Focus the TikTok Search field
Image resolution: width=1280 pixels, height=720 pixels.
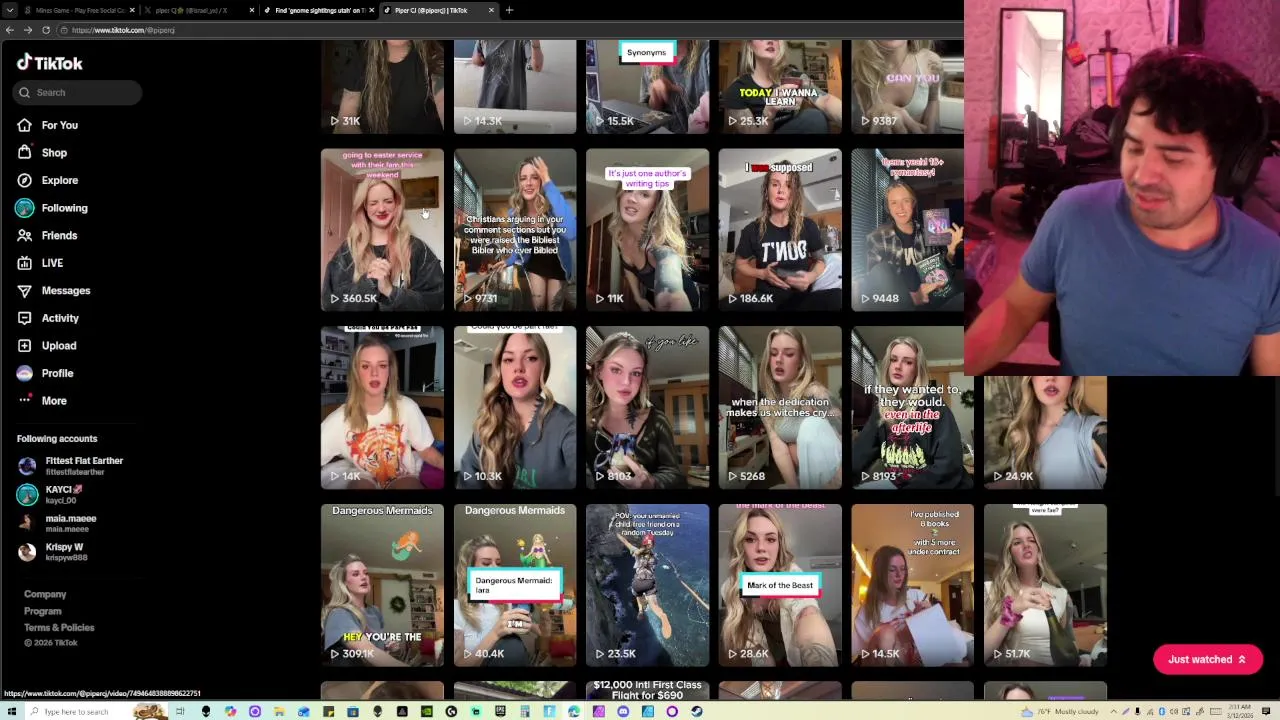(x=78, y=92)
